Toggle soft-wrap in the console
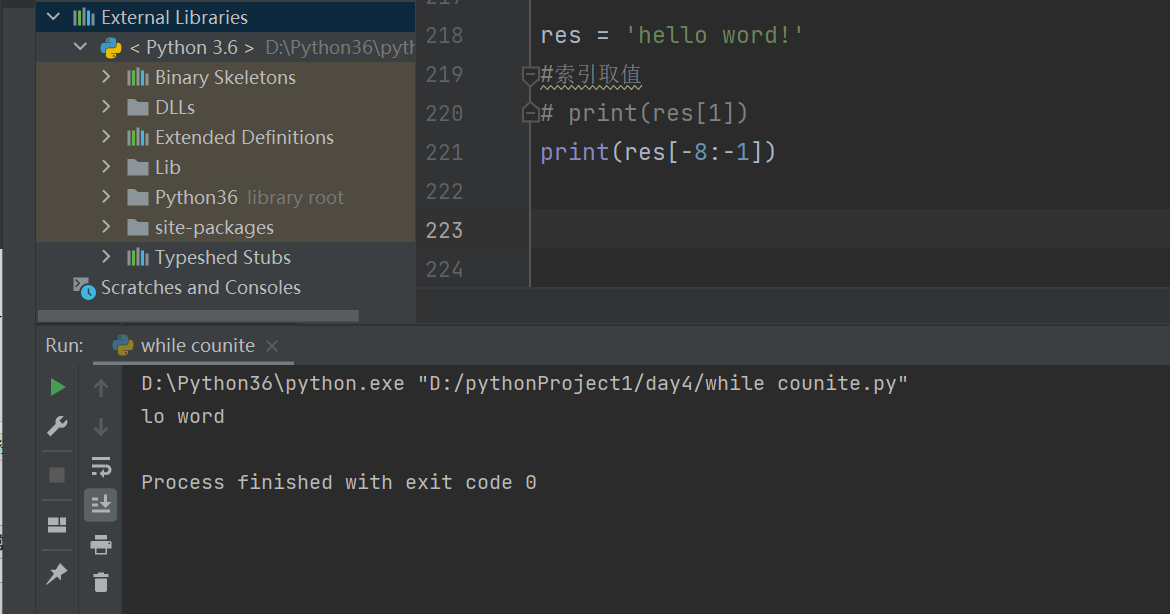 (x=101, y=466)
